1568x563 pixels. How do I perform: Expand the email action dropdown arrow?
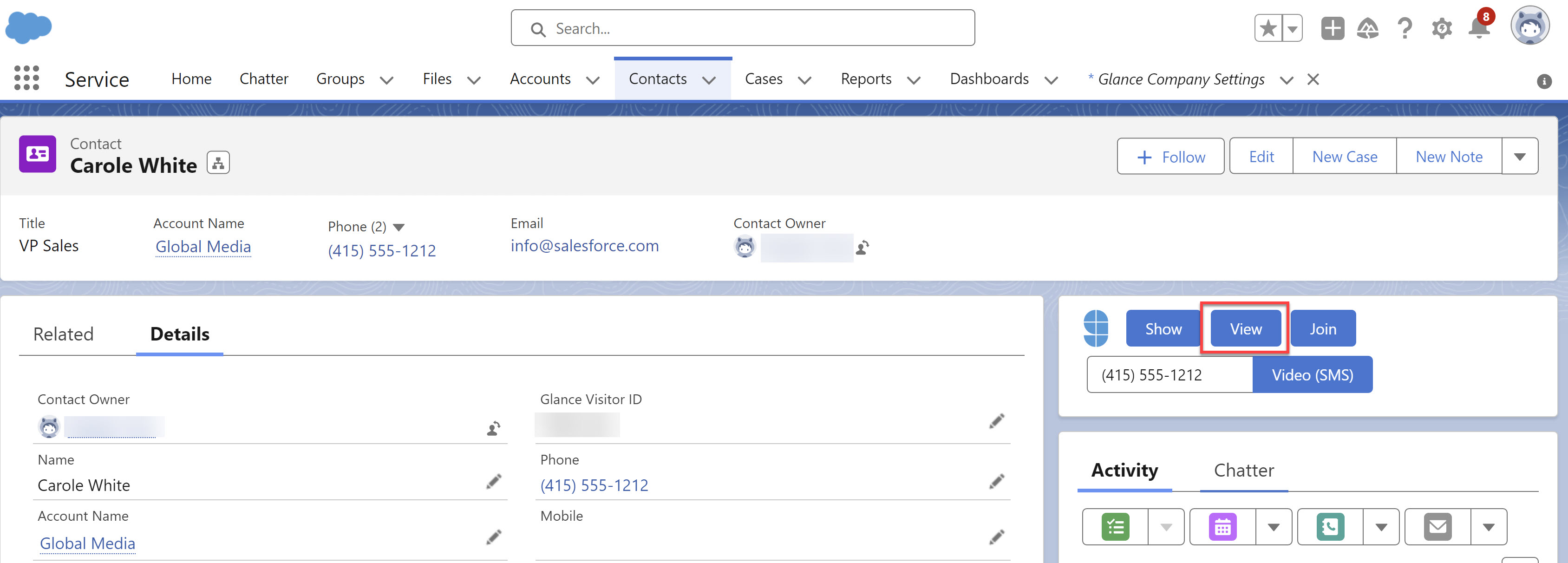[1488, 527]
